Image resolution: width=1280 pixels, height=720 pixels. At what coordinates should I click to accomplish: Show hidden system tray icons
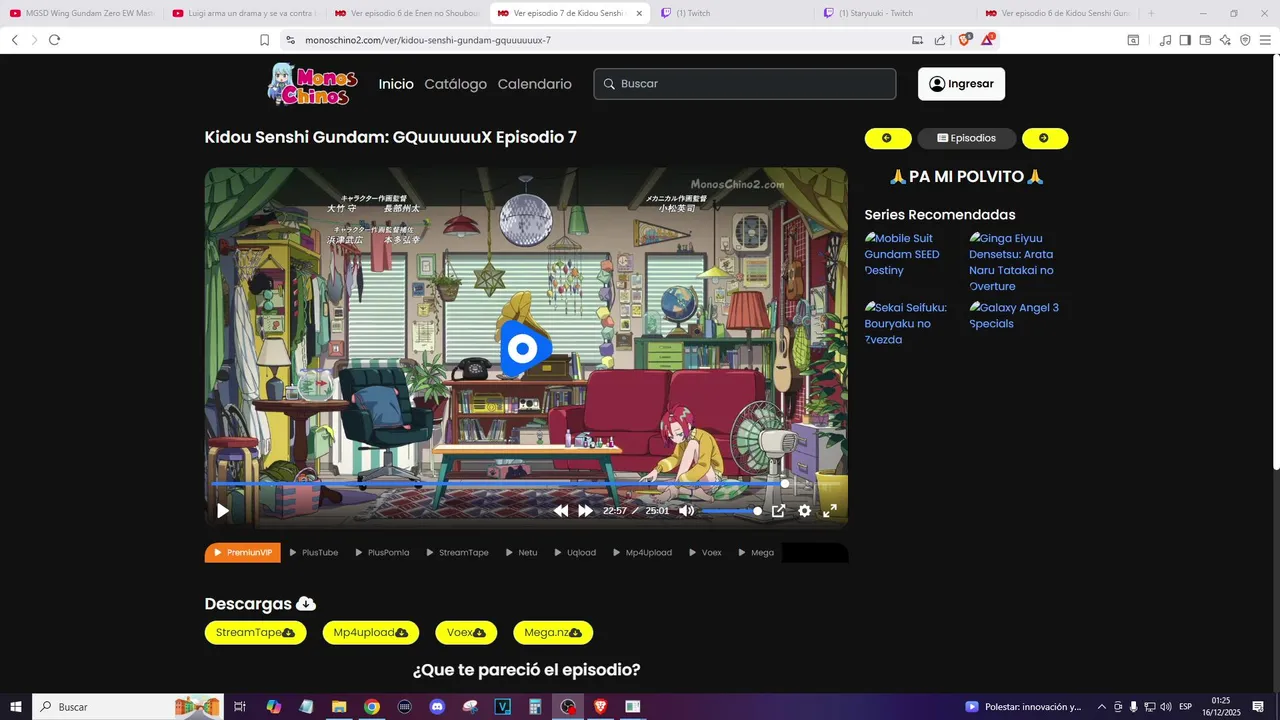pos(1102,707)
